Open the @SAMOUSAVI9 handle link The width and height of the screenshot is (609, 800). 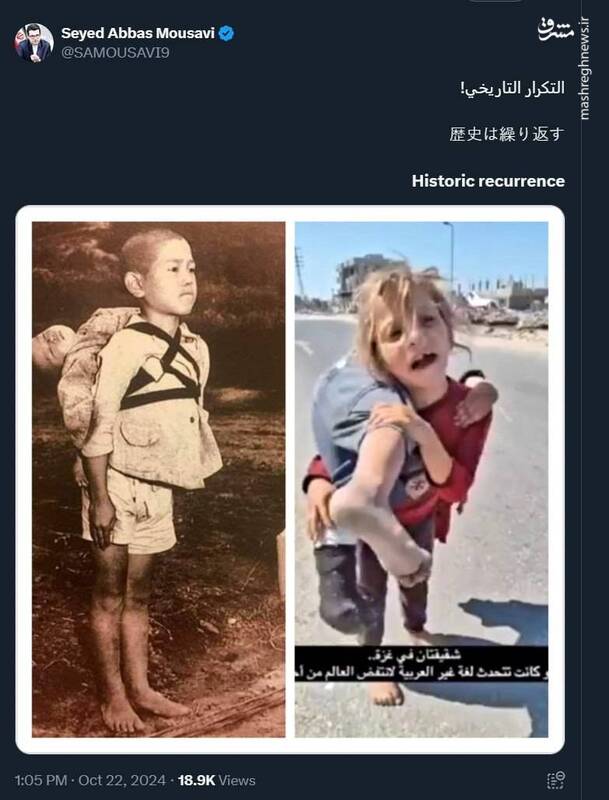(115, 53)
